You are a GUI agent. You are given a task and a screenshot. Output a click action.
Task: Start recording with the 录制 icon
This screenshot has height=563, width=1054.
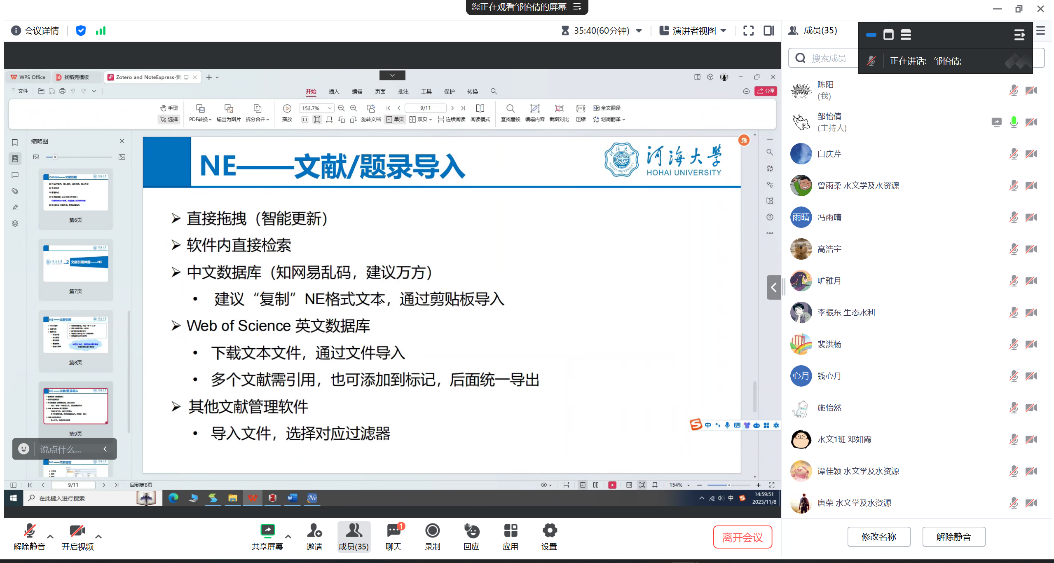point(432,531)
